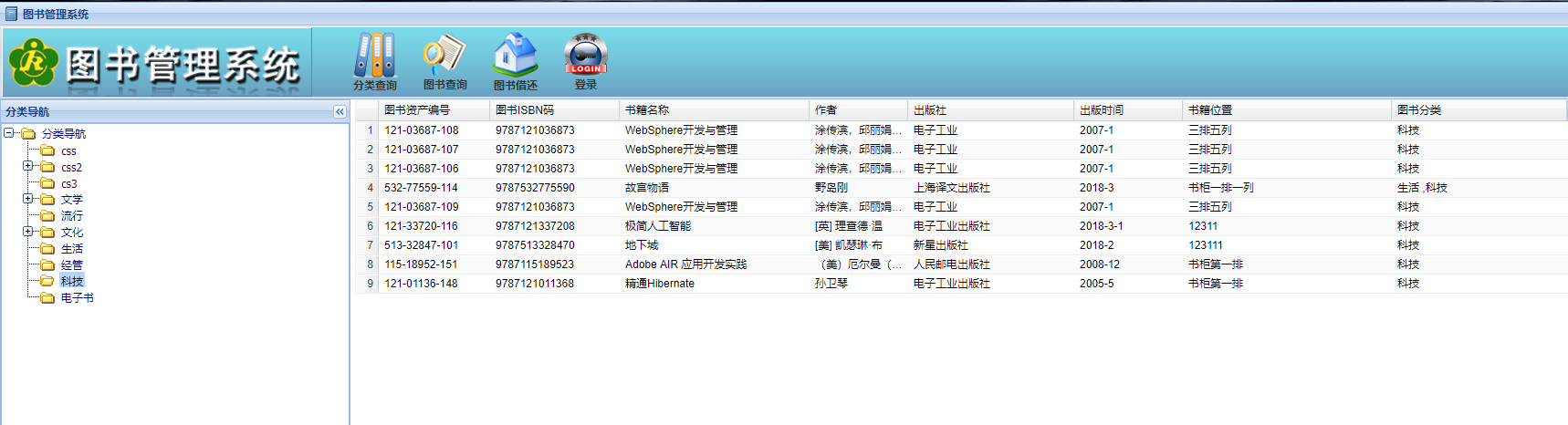Viewport: 1568px width, 425px height.
Task: Sort by 出版社 column header
Action: coord(990,109)
